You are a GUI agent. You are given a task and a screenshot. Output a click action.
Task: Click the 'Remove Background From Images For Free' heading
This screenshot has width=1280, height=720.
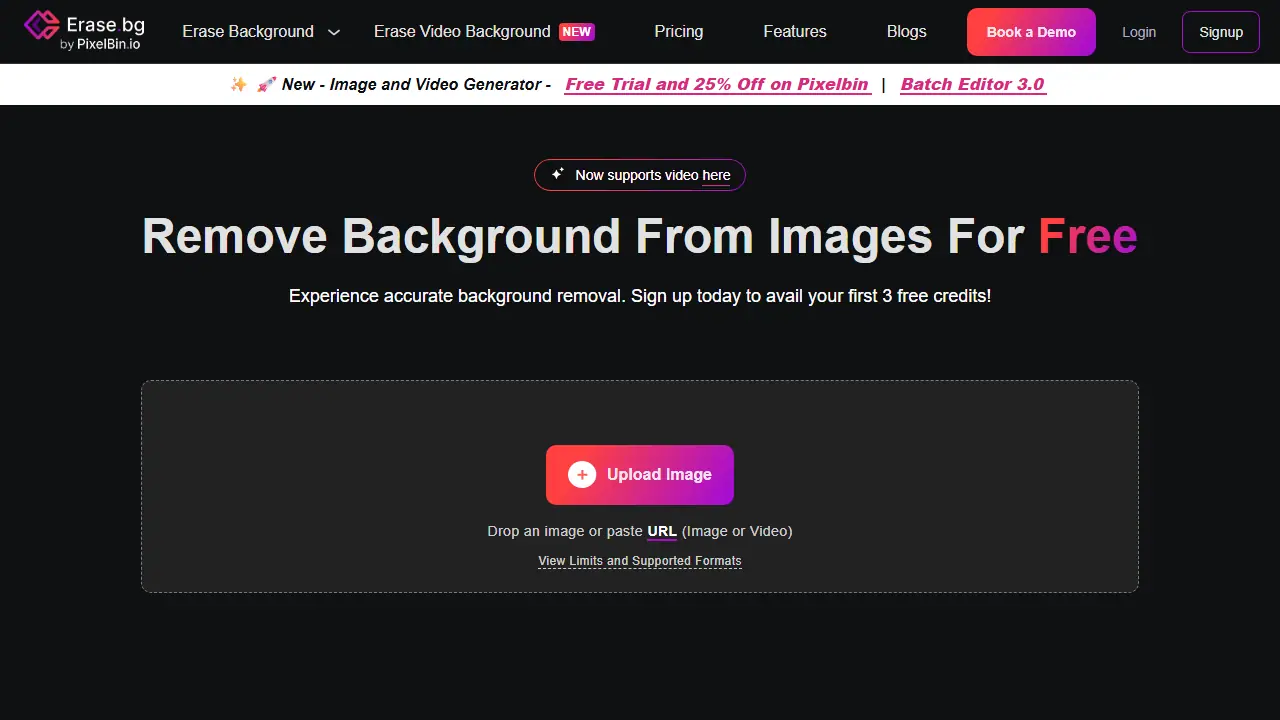(640, 237)
